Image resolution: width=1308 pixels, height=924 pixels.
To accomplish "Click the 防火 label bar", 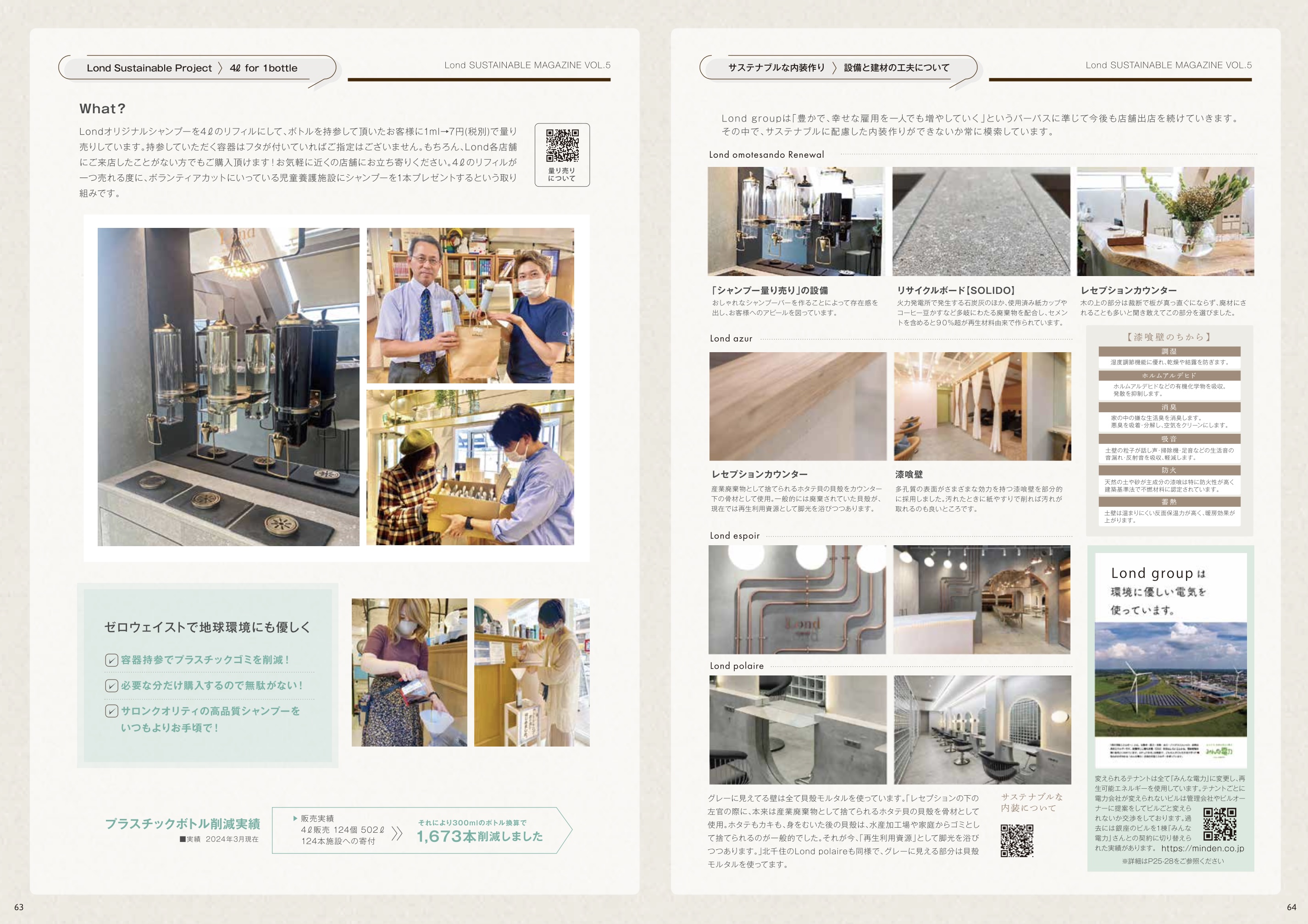I will [1169, 470].
